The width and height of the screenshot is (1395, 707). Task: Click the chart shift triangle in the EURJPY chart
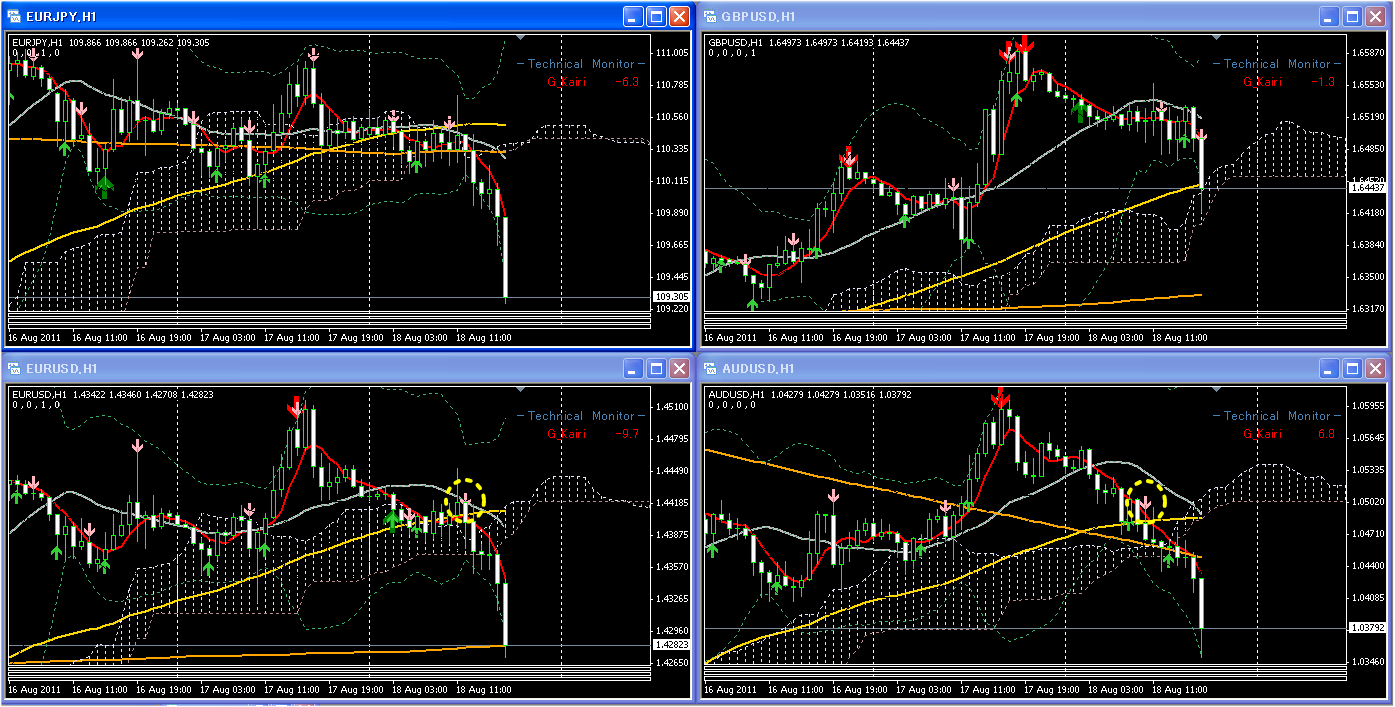pyautogui.click(x=519, y=38)
